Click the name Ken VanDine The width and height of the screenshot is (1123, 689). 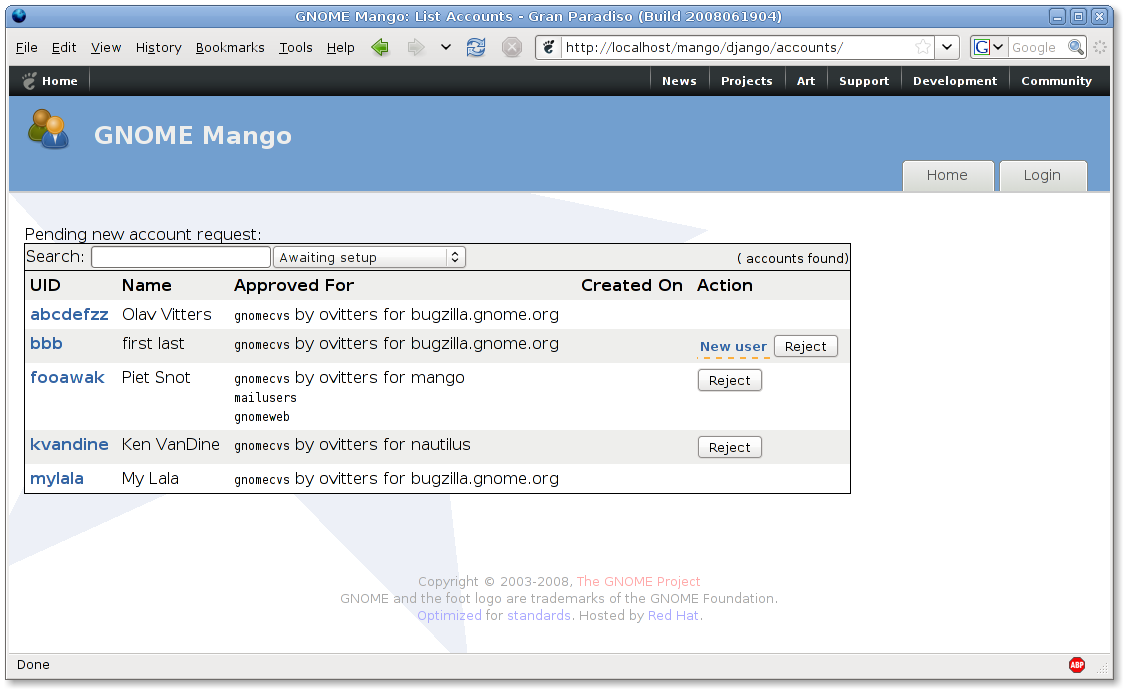(x=170, y=445)
